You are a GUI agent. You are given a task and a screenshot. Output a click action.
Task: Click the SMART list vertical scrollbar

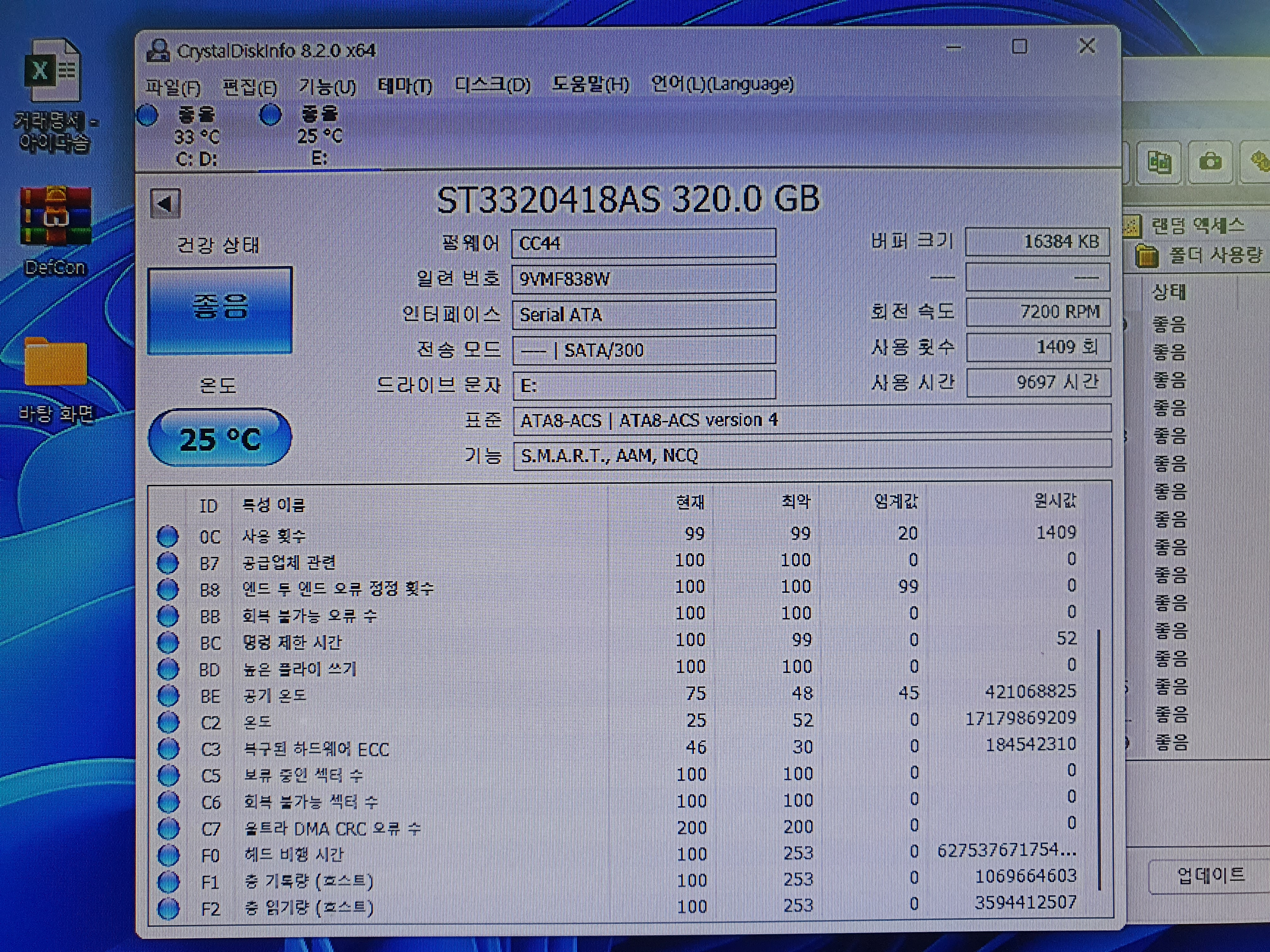click(1099, 760)
